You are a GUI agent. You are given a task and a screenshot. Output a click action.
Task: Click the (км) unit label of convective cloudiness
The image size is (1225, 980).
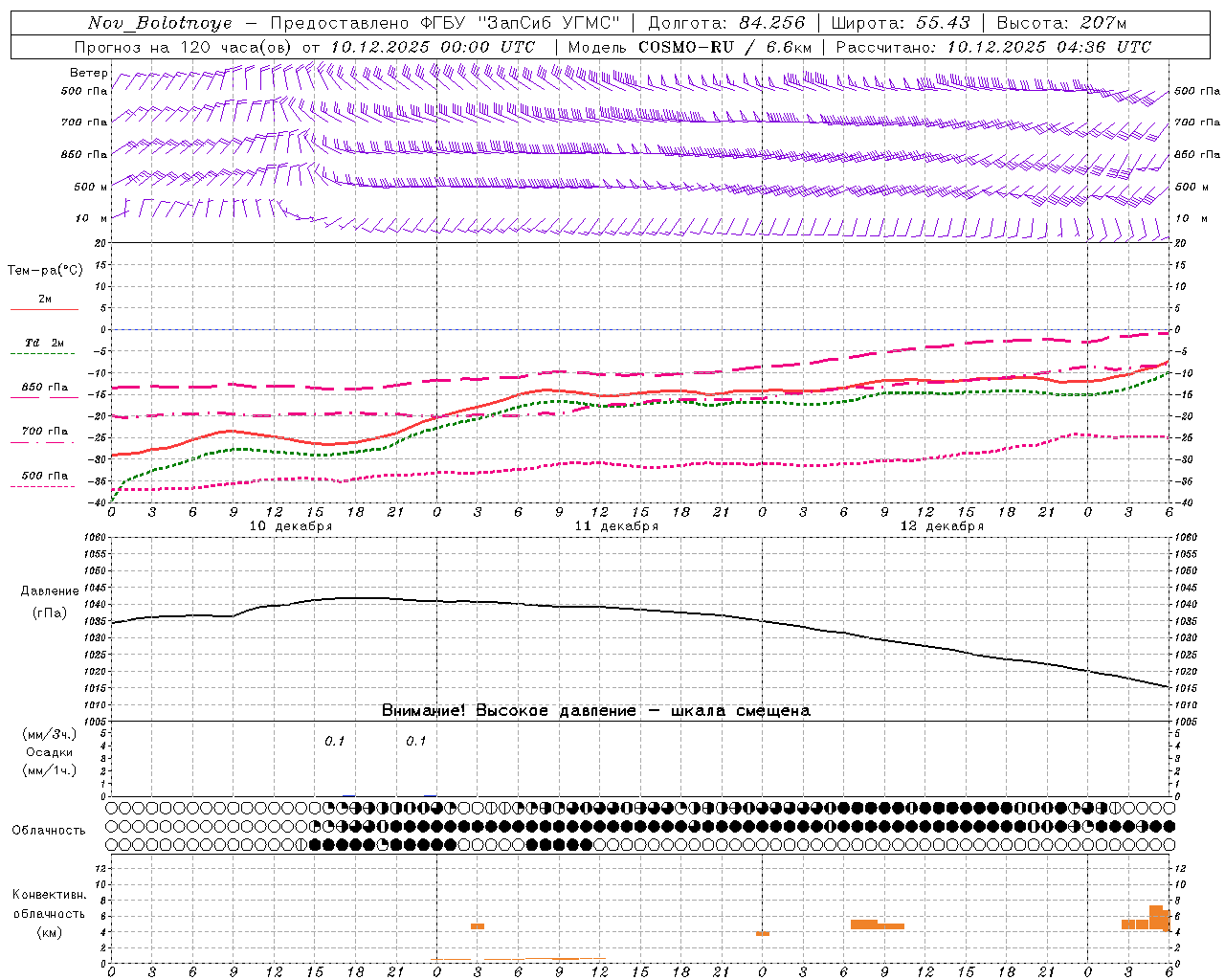click(50, 932)
